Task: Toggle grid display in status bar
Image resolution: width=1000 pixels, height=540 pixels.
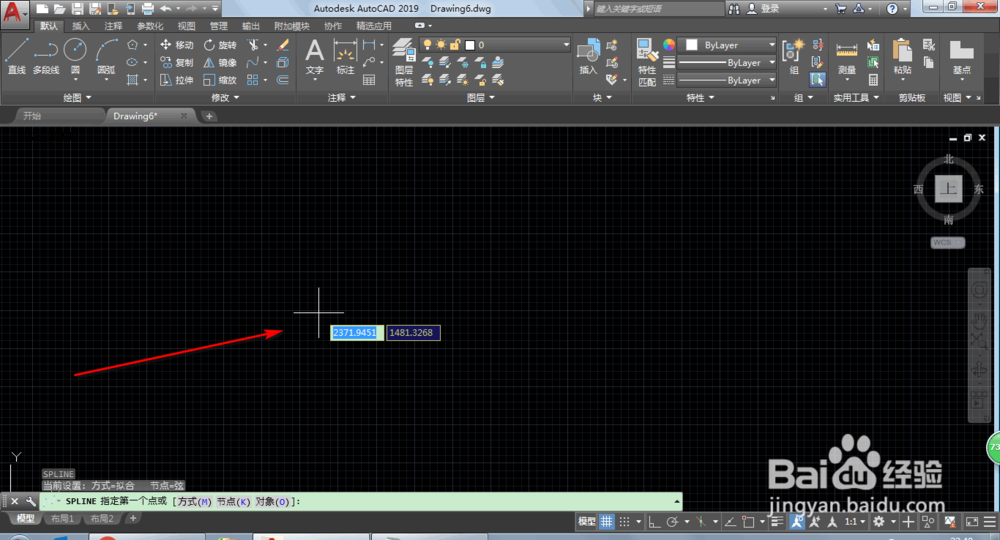Action: click(607, 522)
